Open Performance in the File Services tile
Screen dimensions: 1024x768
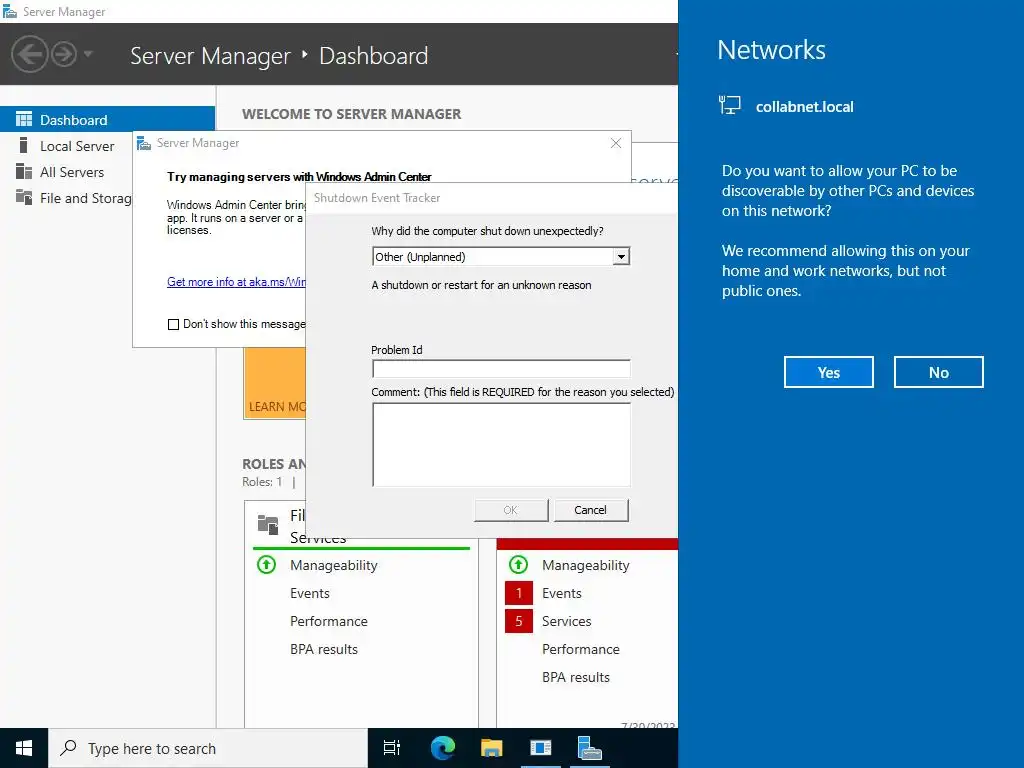(328, 621)
